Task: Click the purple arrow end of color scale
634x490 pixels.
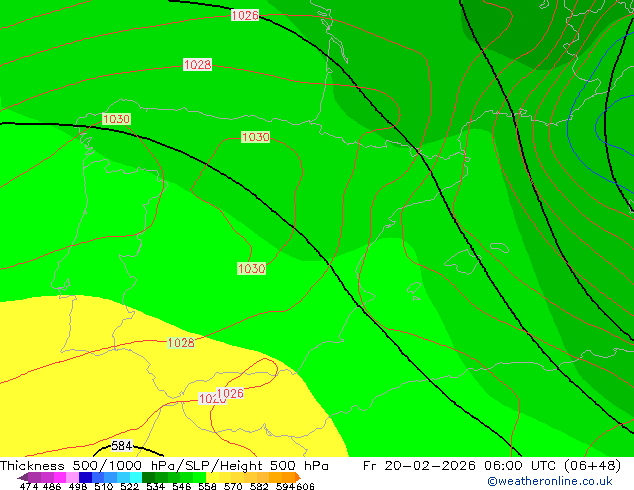Action: point(23,477)
